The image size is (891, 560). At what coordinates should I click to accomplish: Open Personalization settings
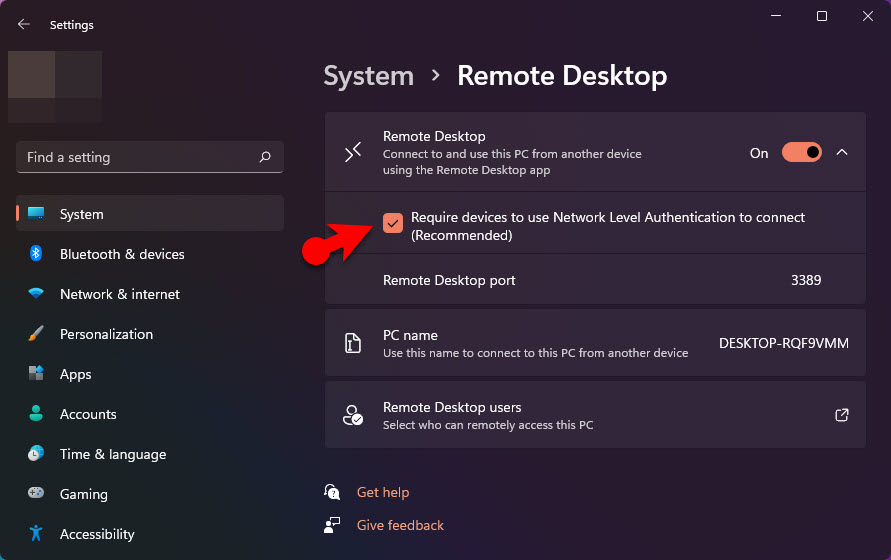(x=150, y=334)
